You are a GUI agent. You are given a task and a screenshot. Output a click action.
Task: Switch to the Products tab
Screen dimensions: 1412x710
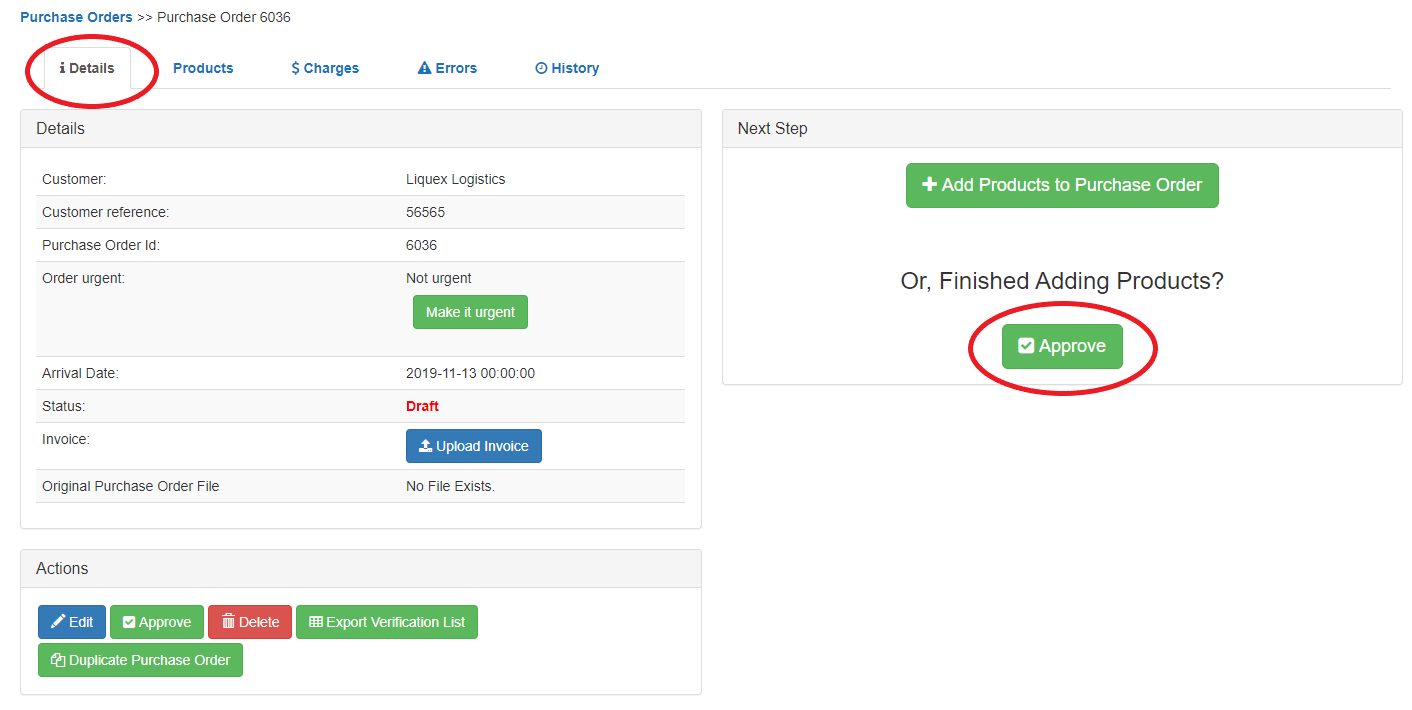[203, 68]
